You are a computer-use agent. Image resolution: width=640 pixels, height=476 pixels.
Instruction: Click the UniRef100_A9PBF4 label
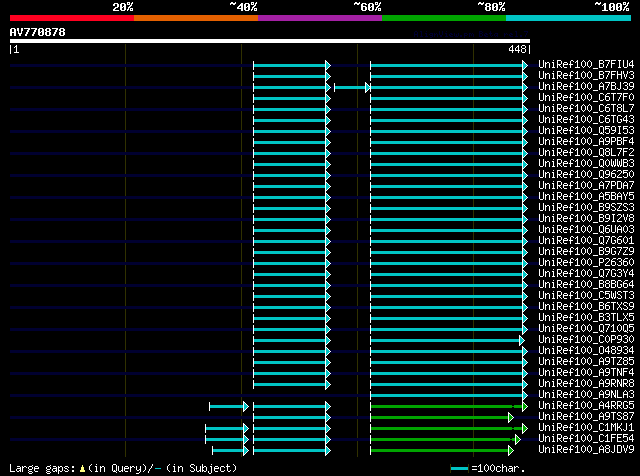coord(586,142)
